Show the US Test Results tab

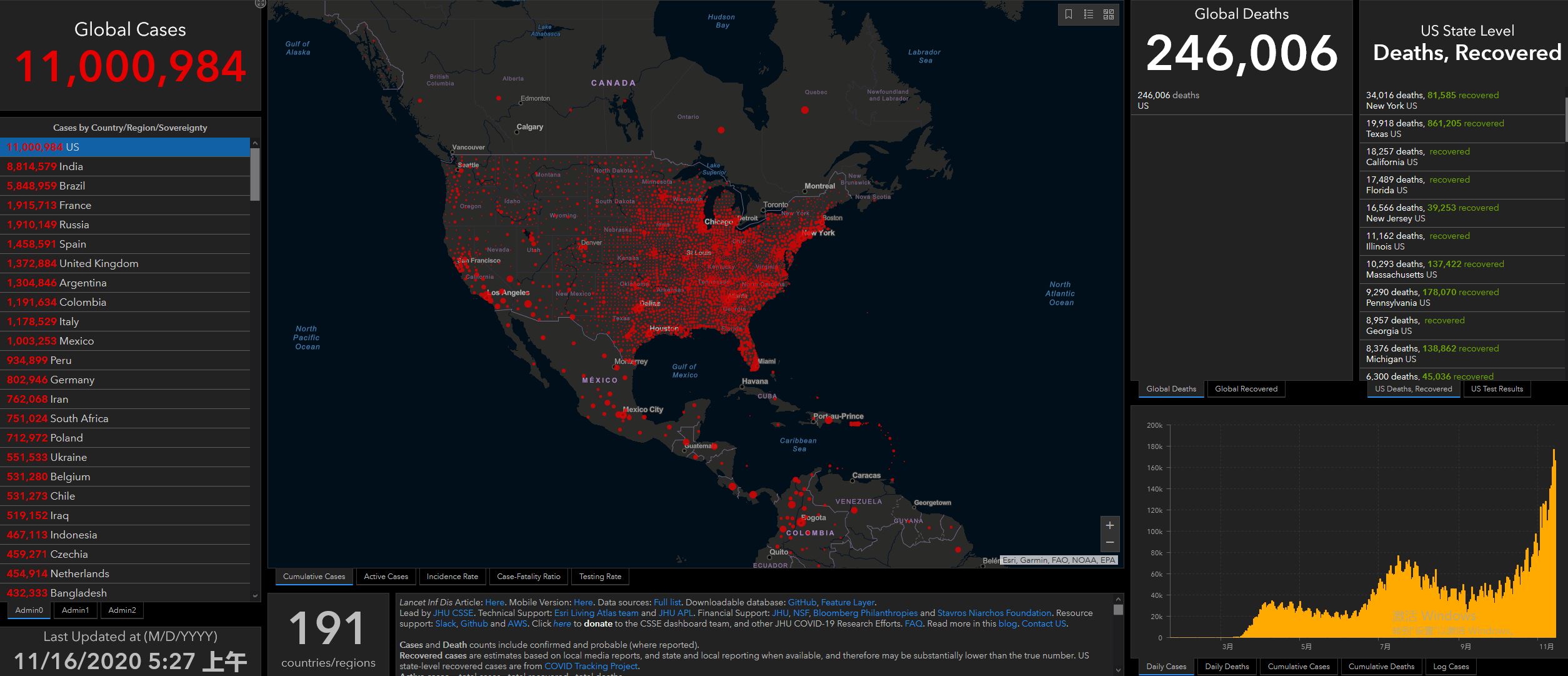click(x=1496, y=389)
